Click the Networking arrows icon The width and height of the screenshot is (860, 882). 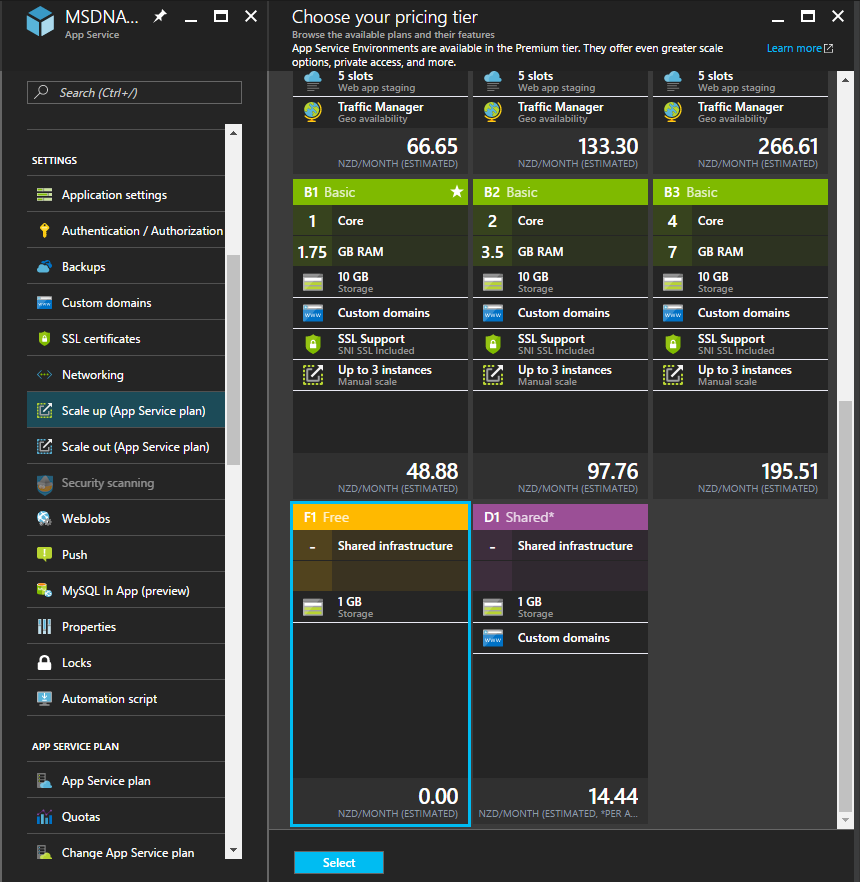(x=44, y=375)
